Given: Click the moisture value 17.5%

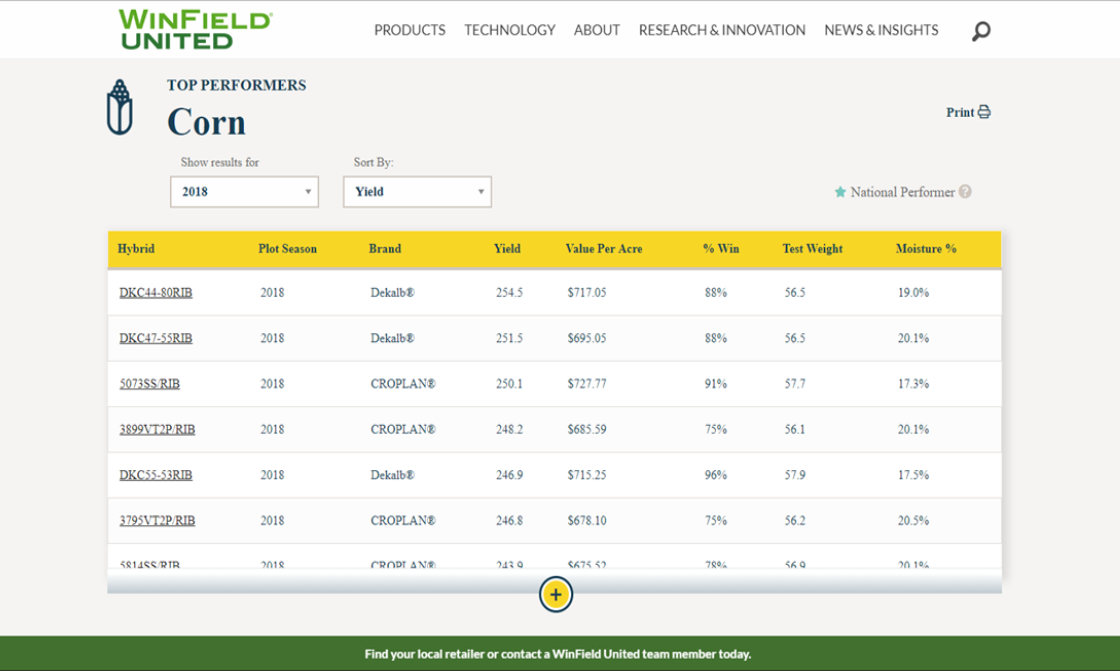Looking at the screenshot, I should [914, 475].
